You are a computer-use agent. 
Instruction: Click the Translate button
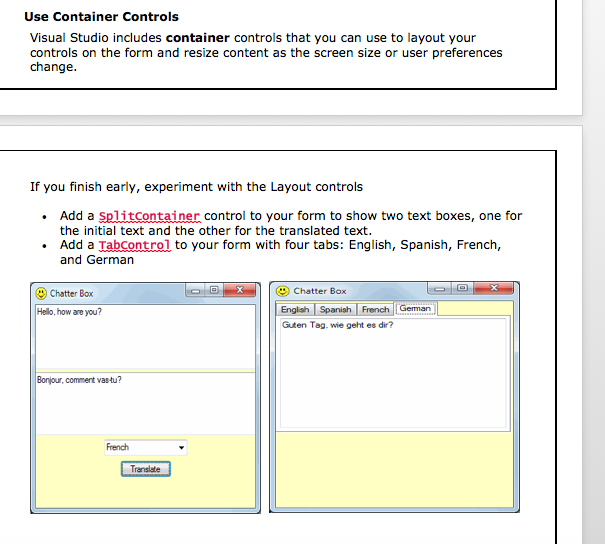[145, 469]
